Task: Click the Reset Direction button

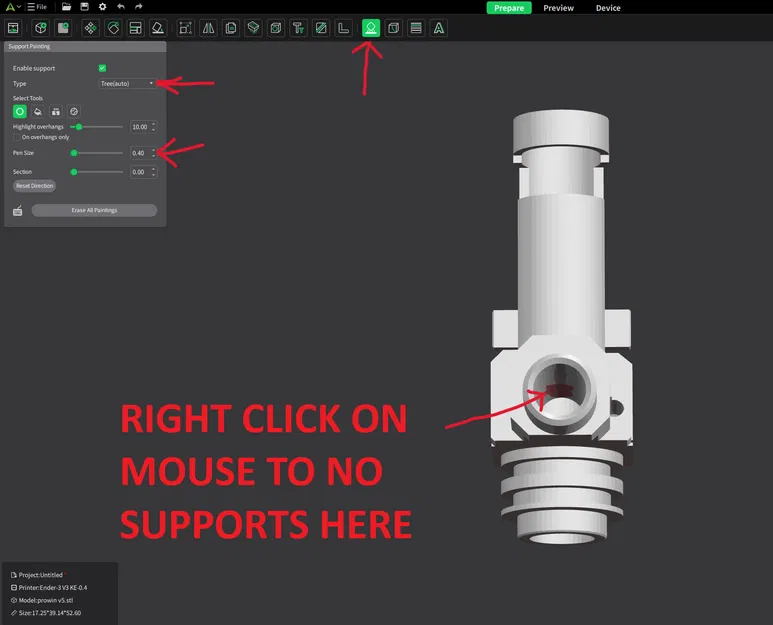Action: pos(35,186)
